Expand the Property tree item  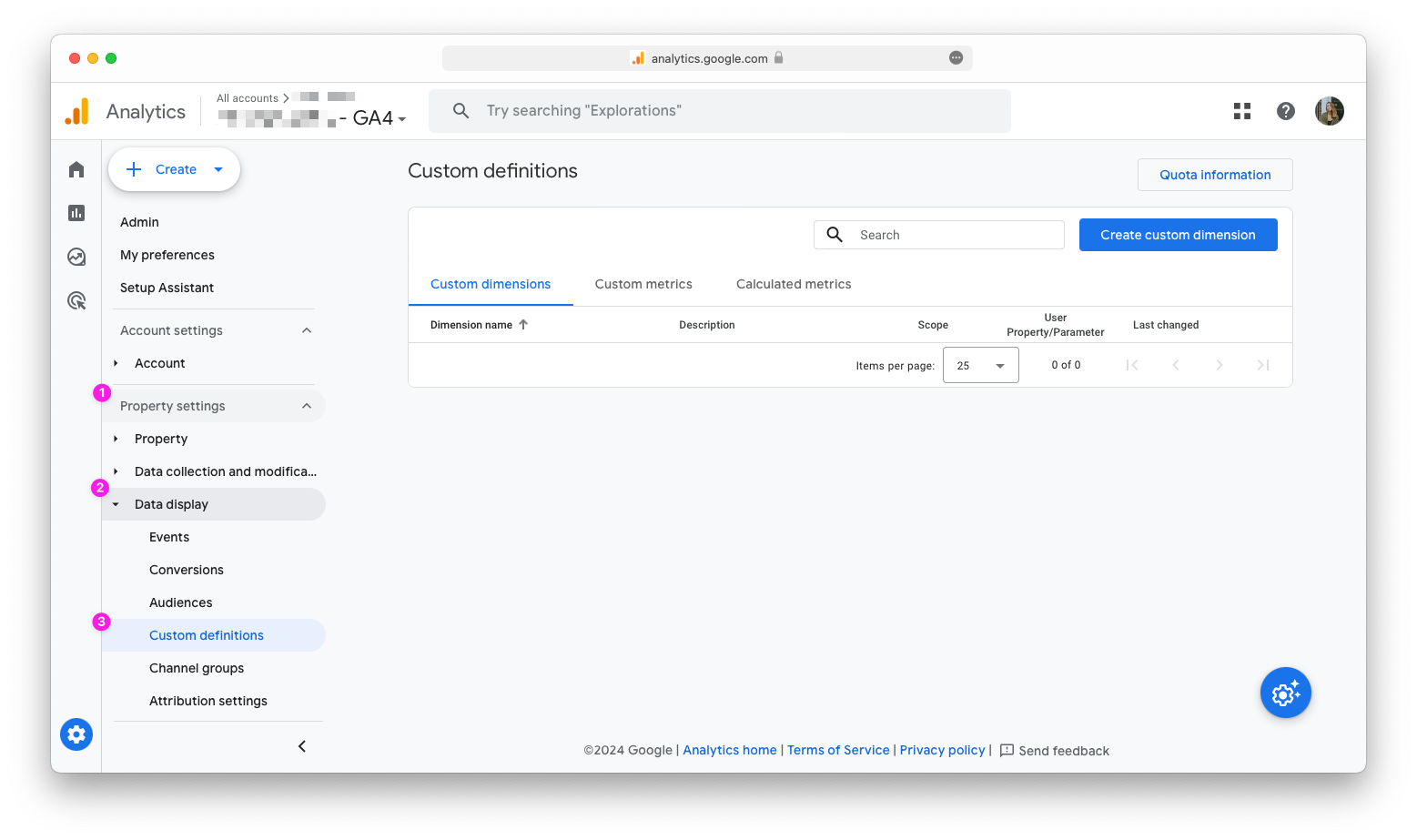click(116, 439)
